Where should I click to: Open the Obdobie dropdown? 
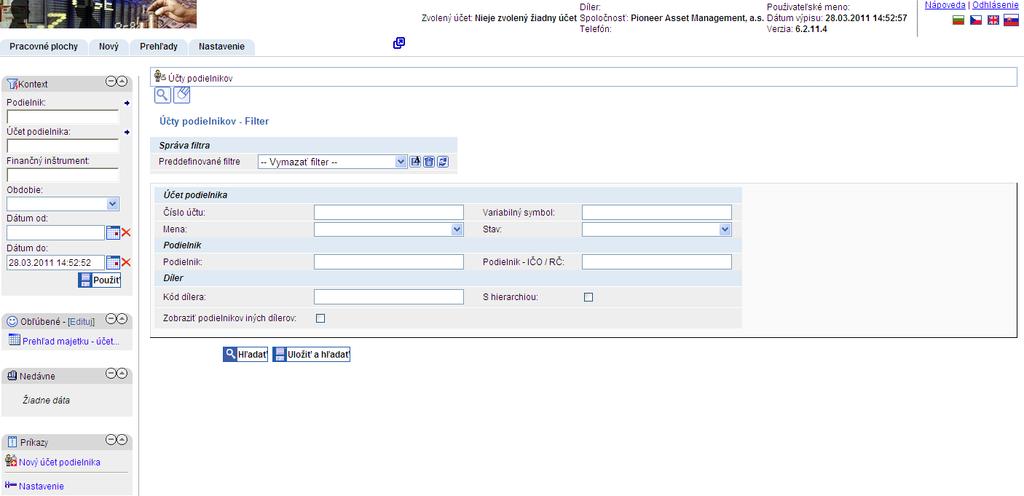[63, 204]
